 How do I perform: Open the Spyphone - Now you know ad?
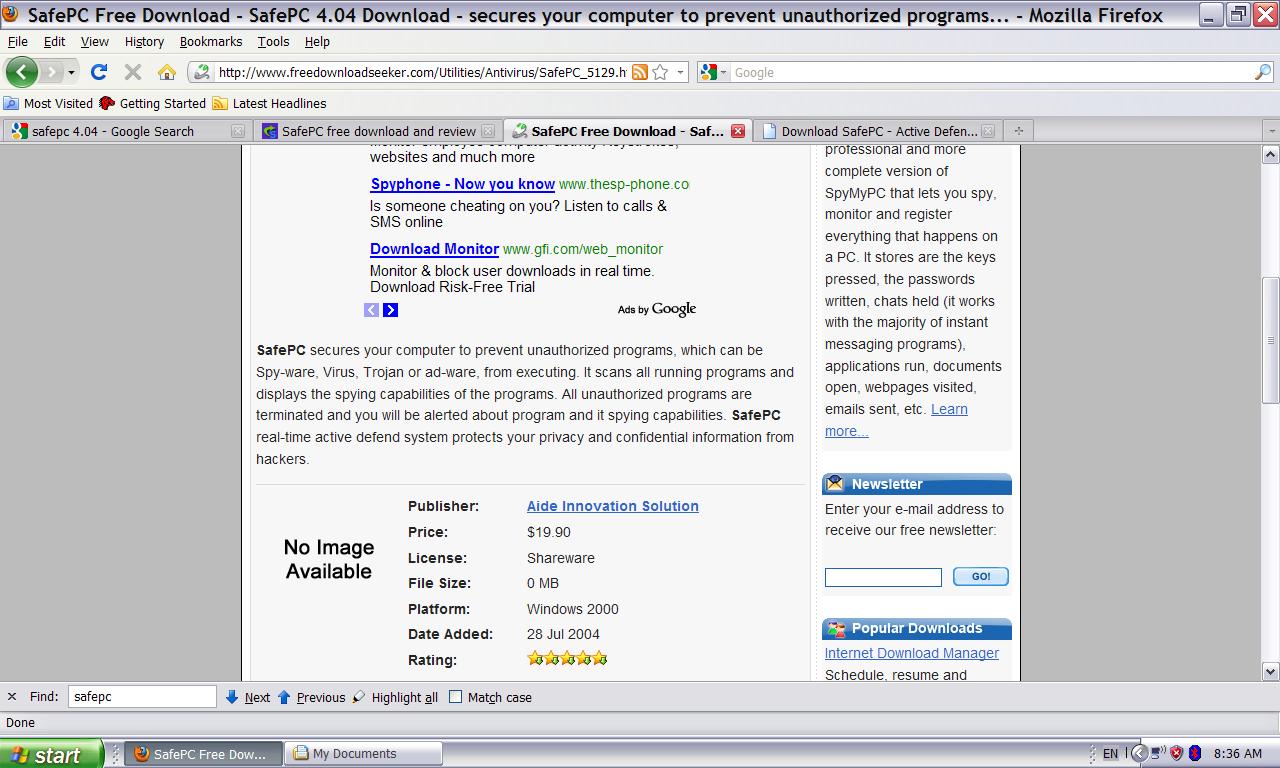[462, 184]
